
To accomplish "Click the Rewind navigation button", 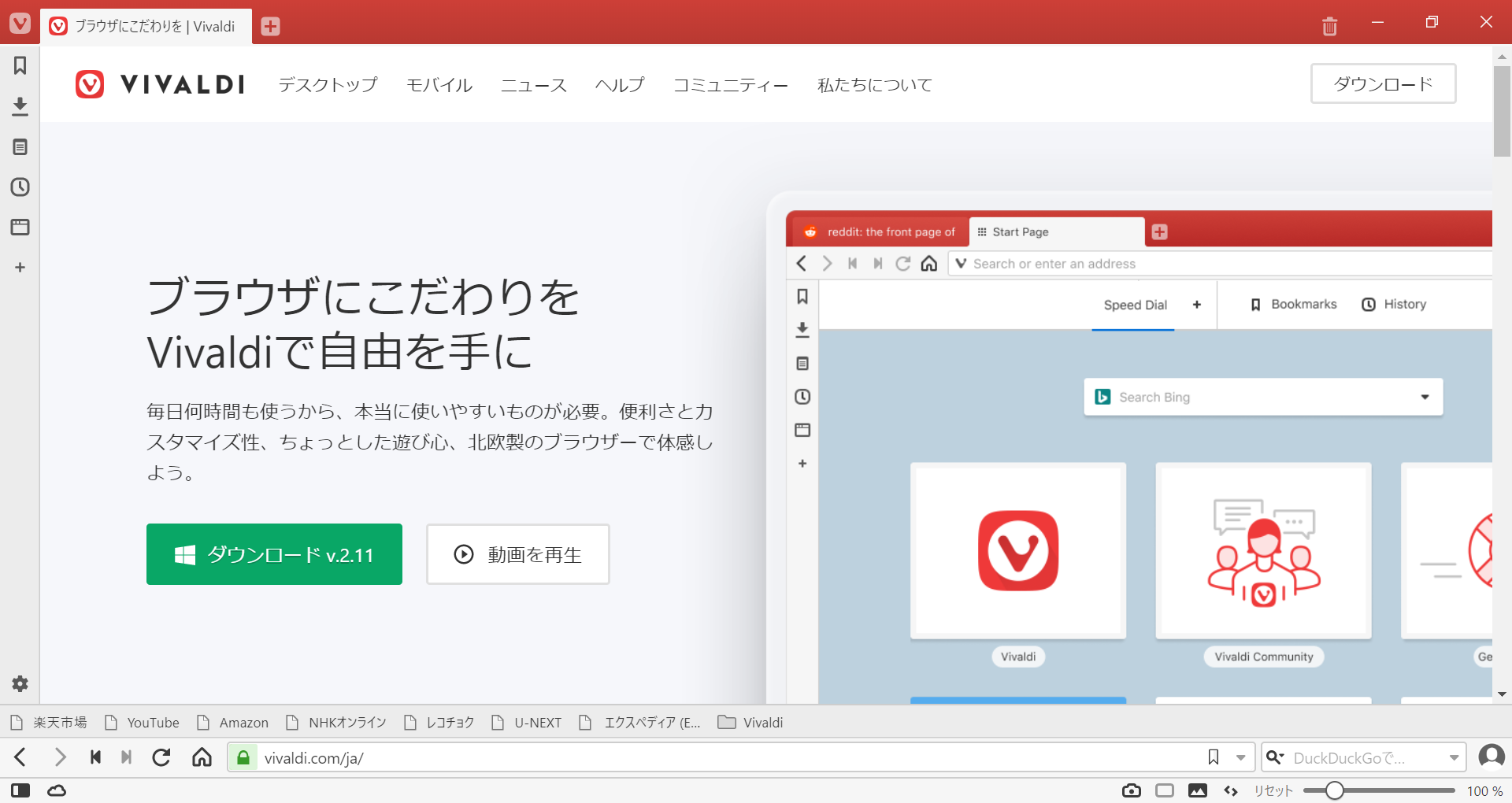I will click(x=95, y=757).
